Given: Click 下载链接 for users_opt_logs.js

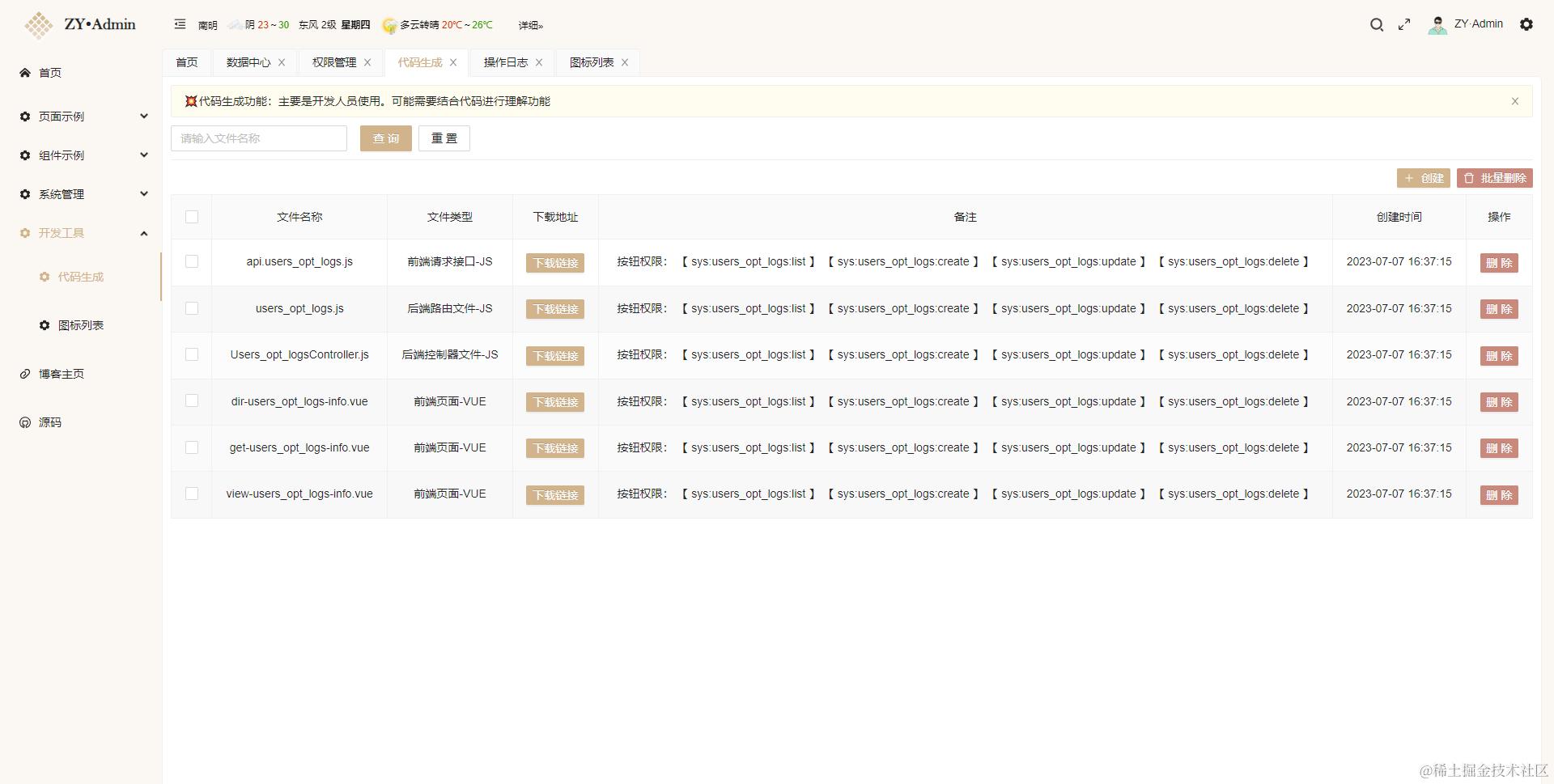Looking at the screenshot, I should point(554,309).
